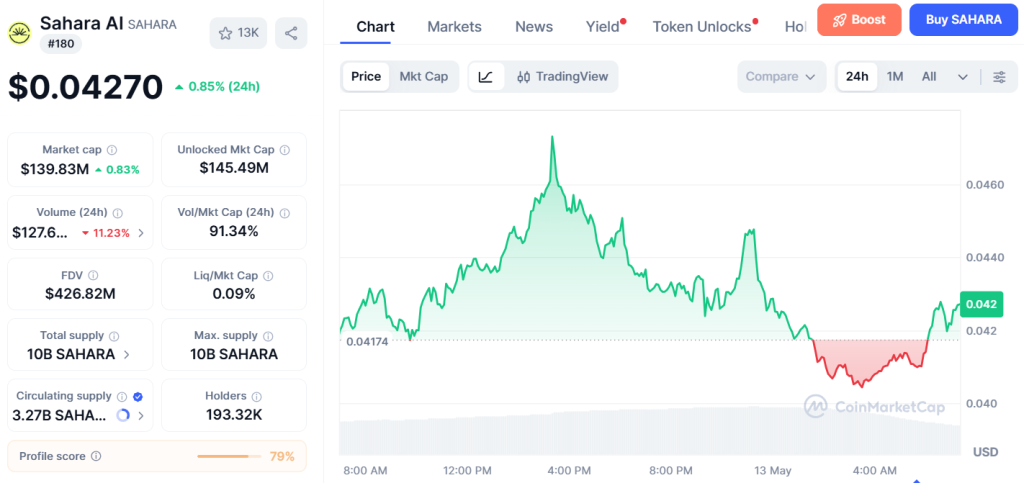Open chart settings sliders icon
1024x483 pixels.
point(999,77)
